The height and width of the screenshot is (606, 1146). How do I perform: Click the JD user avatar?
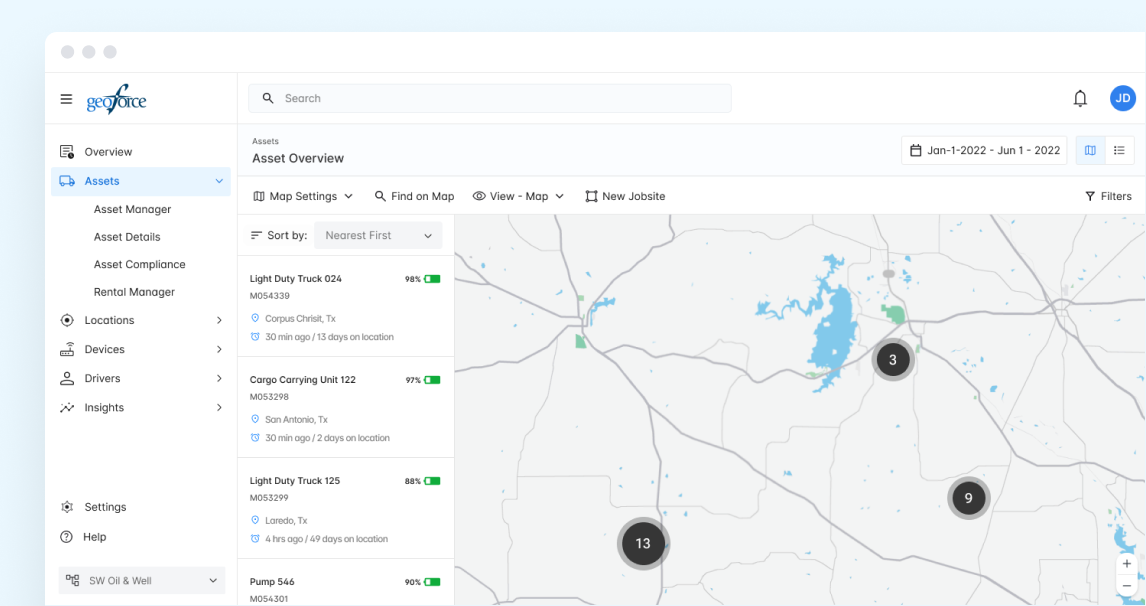point(1122,98)
